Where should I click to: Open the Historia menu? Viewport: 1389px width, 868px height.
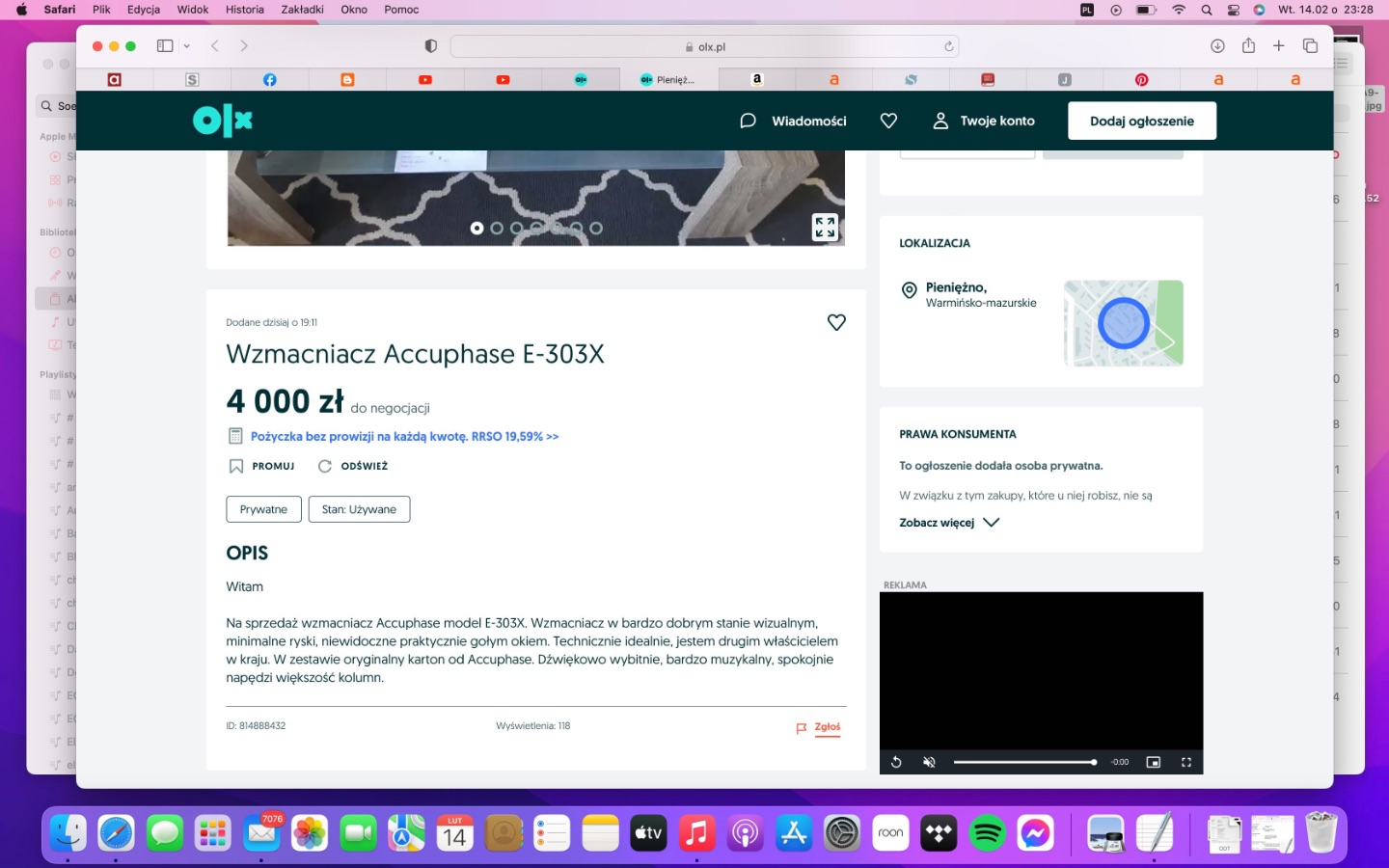(x=245, y=10)
